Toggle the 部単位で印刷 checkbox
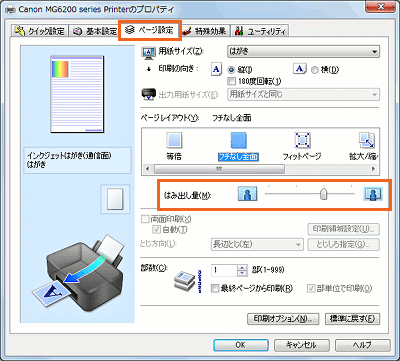This screenshot has height=361, width=400. click(x=311, y=289)
